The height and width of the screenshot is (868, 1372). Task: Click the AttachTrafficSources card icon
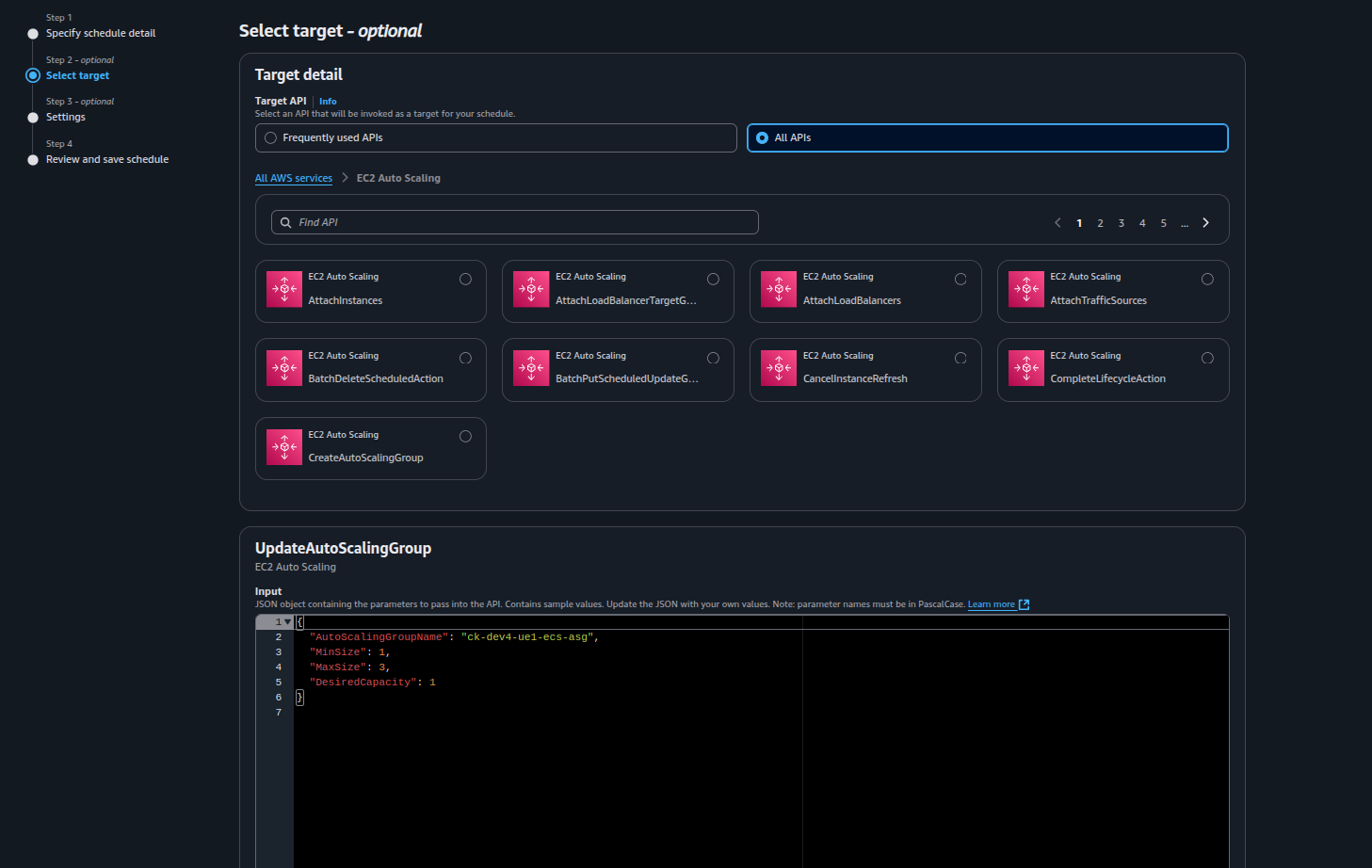point(1026,289)
